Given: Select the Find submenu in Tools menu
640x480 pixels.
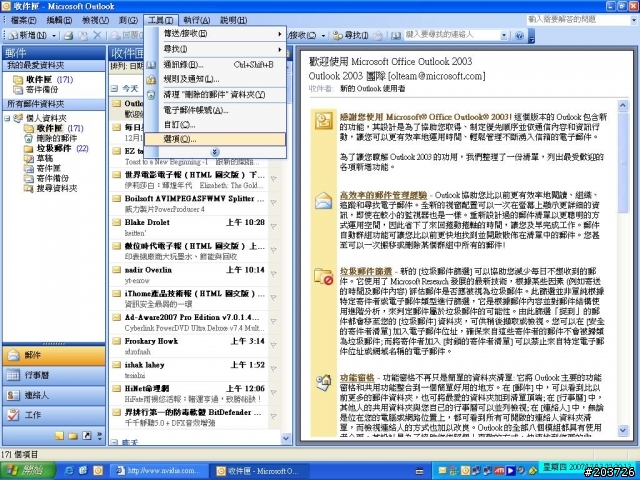Looking at the screenshot, I should point(215,49).
